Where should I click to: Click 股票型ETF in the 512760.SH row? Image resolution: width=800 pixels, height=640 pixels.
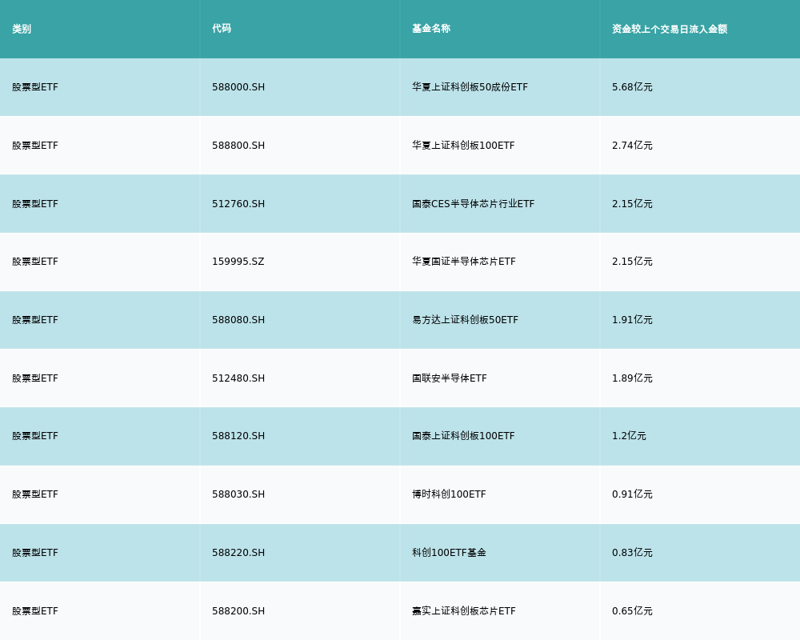point(35,204)
